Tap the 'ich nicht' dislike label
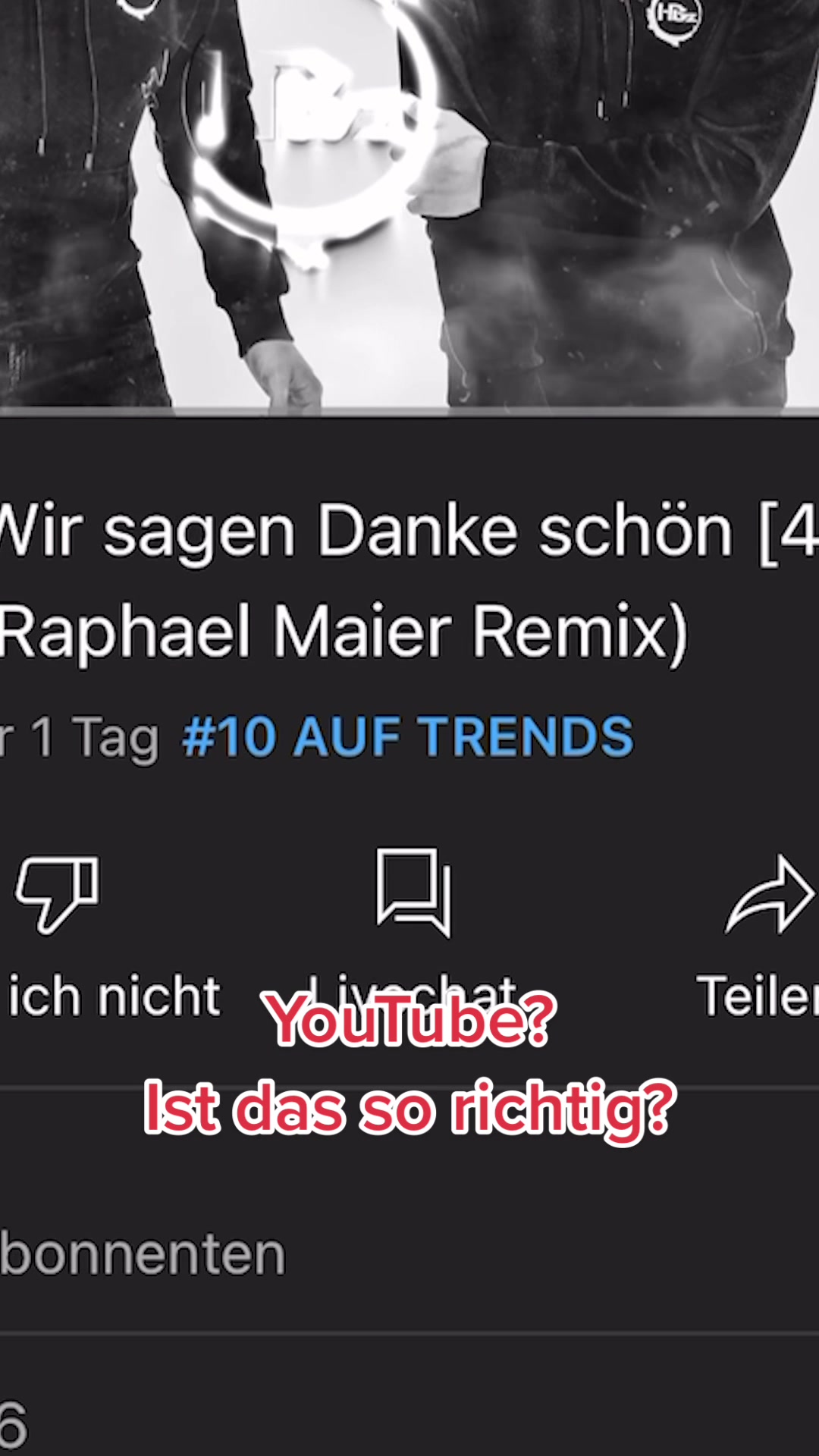 (114, 996)
